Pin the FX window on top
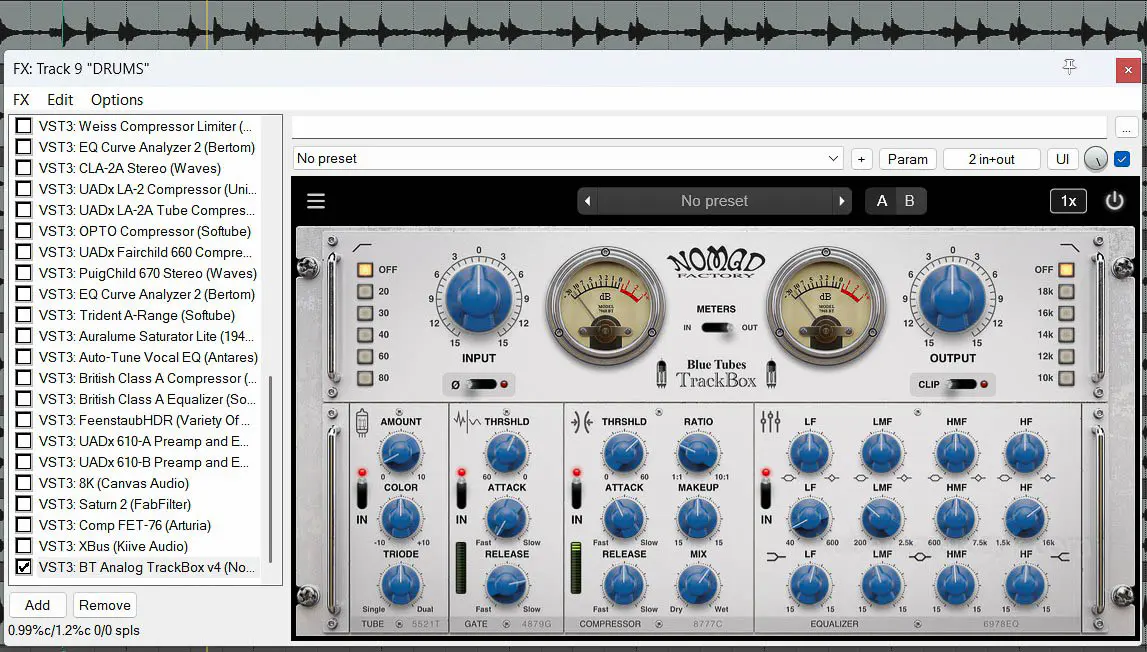This screenshot has height=652, width=1147. [x=1069, y=67]
